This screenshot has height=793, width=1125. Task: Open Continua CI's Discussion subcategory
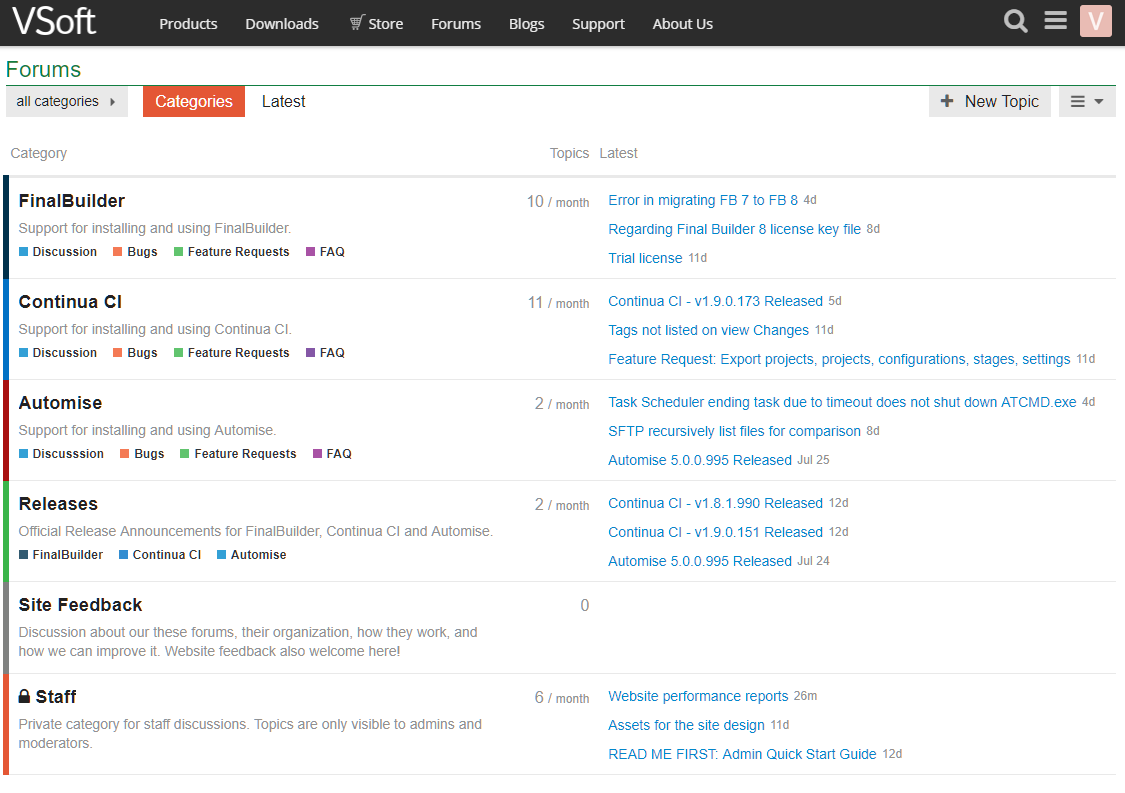(57, 353)
